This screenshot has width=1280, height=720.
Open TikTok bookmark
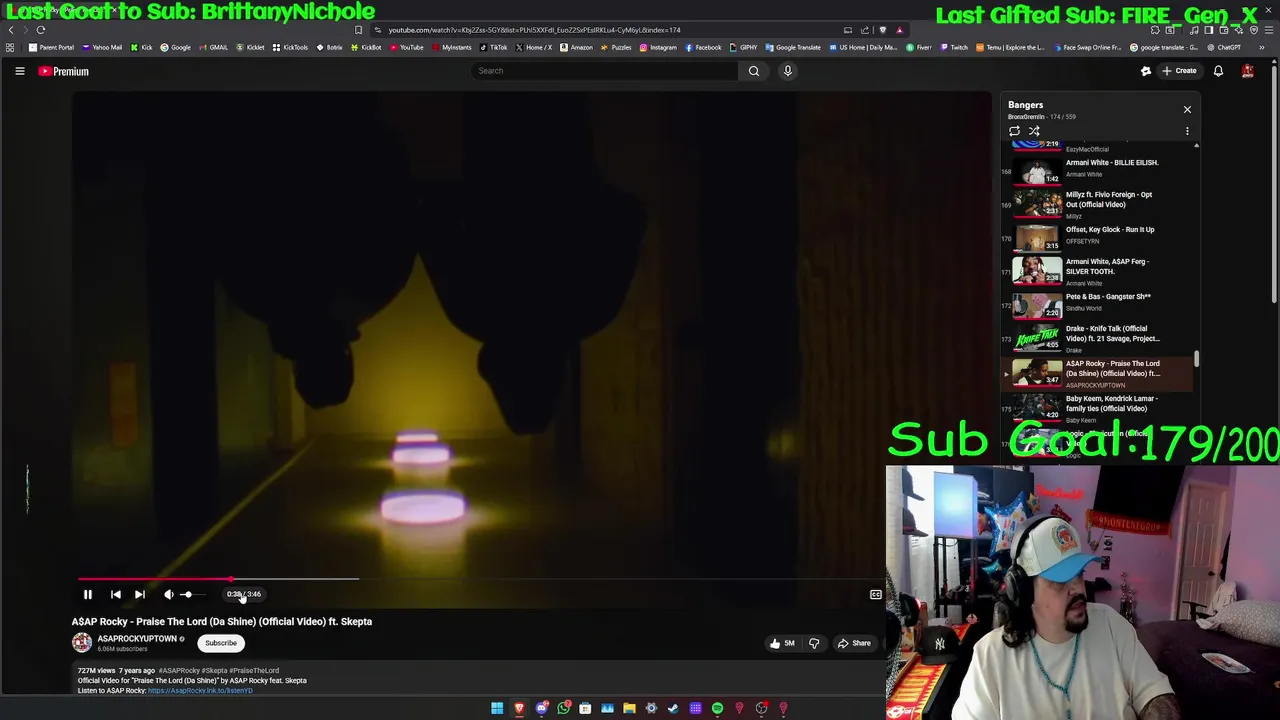coord(493,47)
